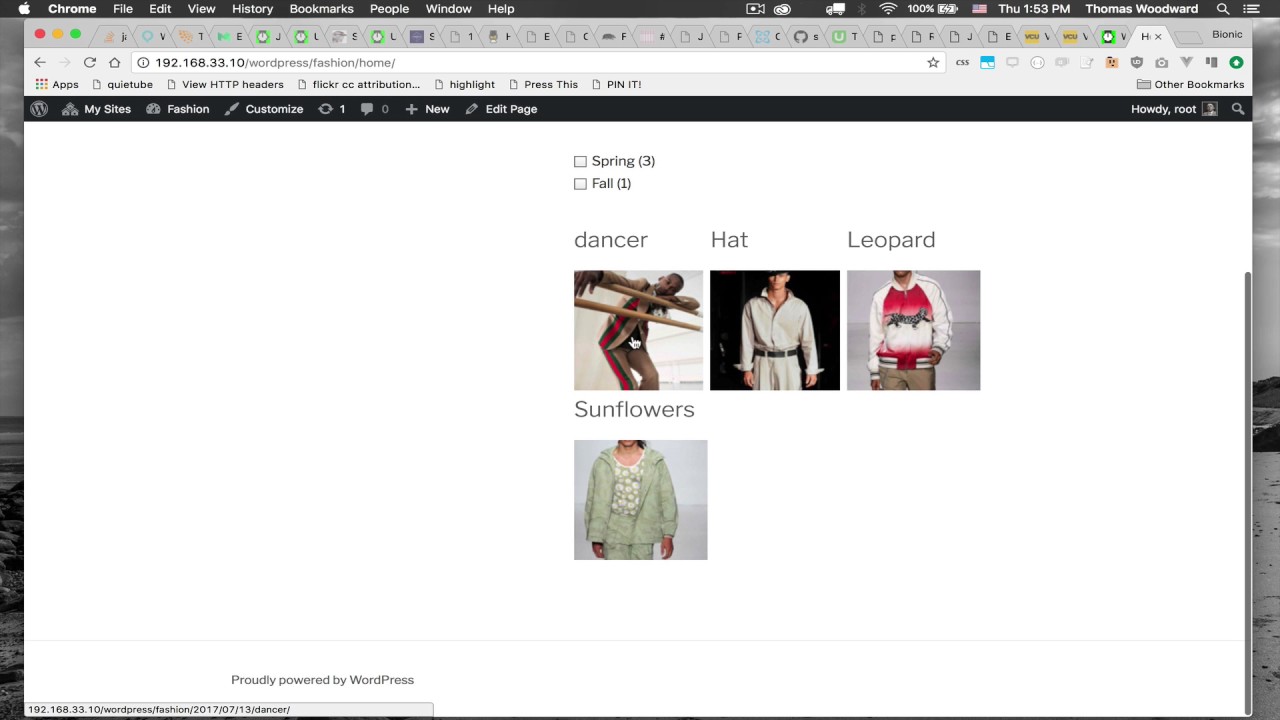Screen dimensions: 1280x720
Task: Open the flickr cc attribution bookmark
Action: [x=359, y=84]
